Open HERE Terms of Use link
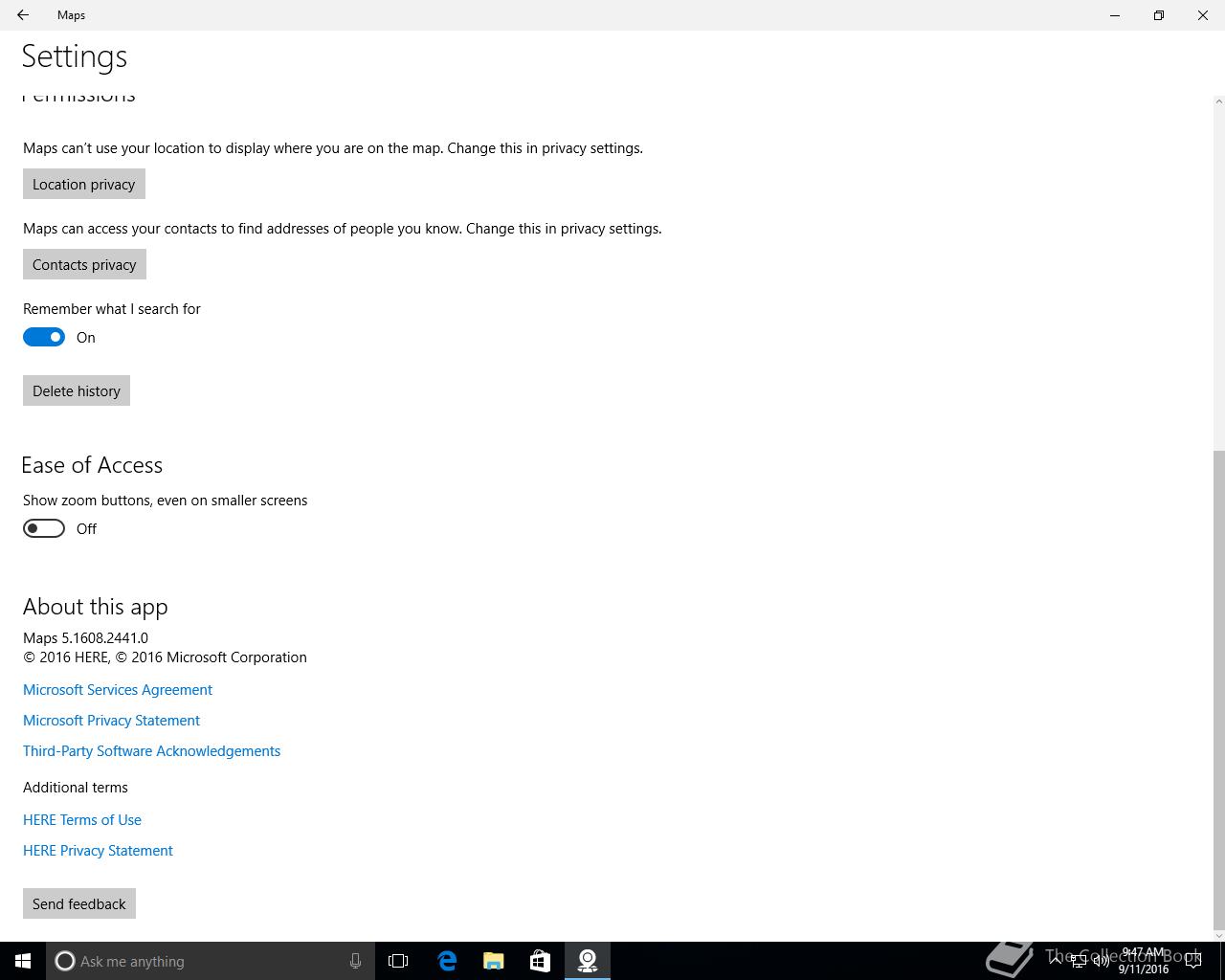This screenshot has height=980, width=1225. pos(82,819)
